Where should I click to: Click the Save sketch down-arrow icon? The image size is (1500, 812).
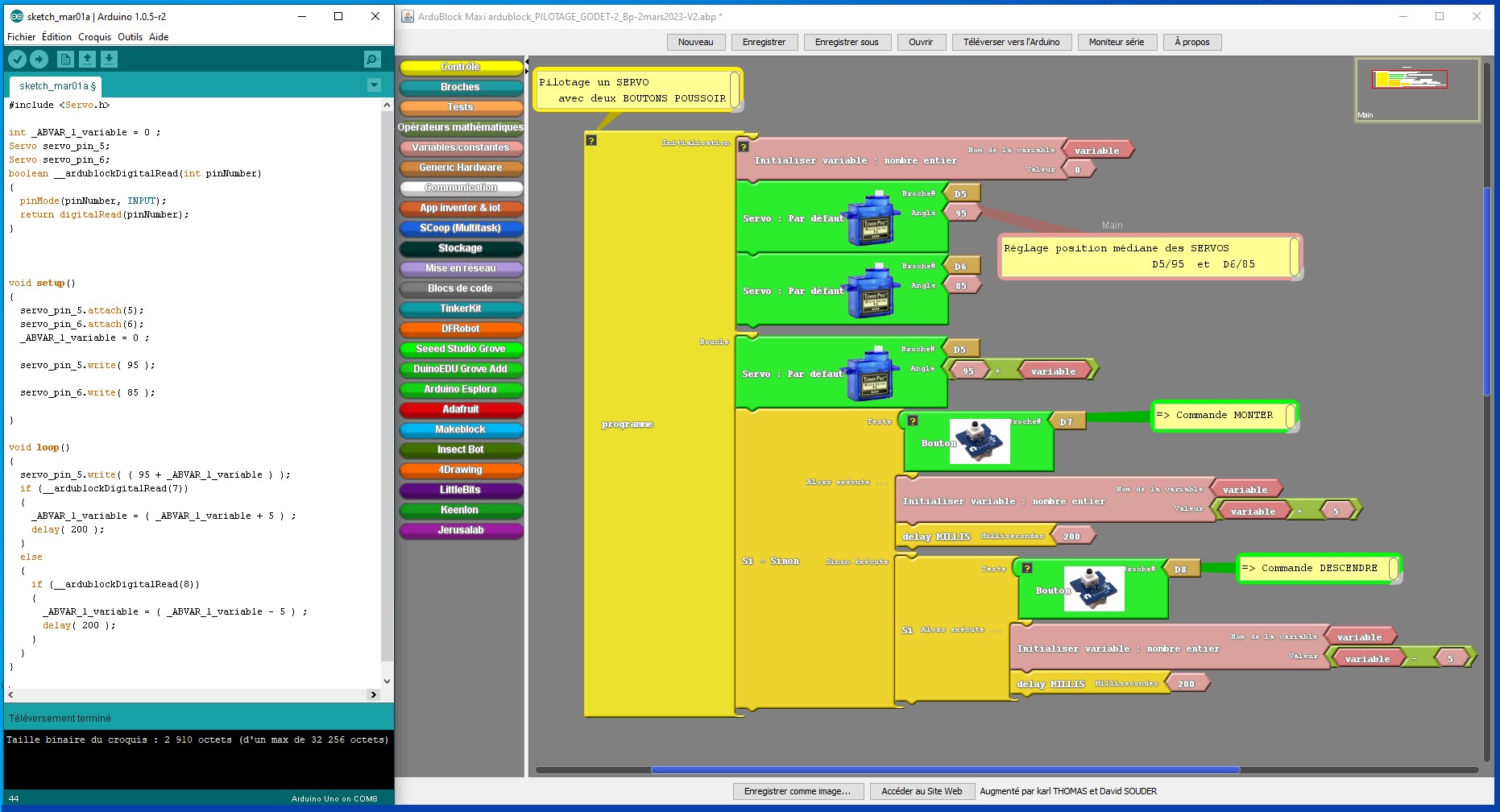tap(109, 59)
